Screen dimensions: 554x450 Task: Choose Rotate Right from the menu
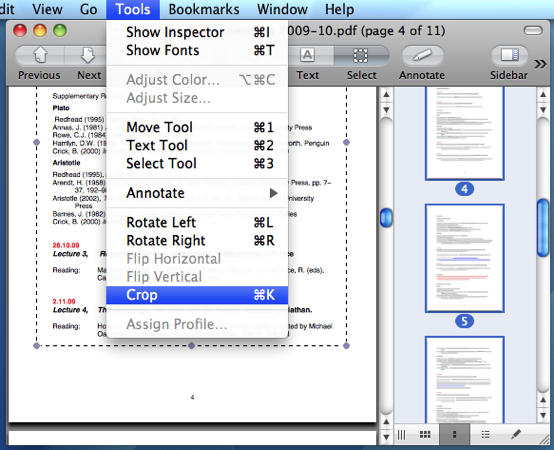point(197,241)
